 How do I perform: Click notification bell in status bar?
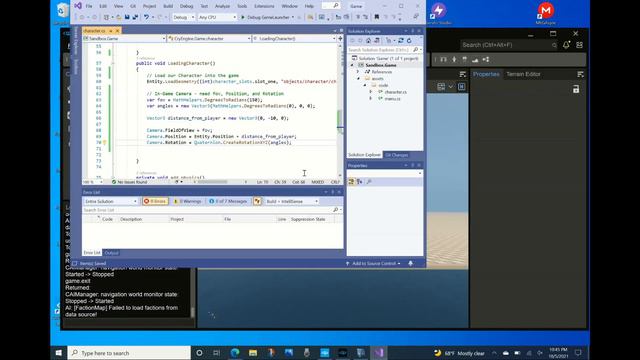411,263
